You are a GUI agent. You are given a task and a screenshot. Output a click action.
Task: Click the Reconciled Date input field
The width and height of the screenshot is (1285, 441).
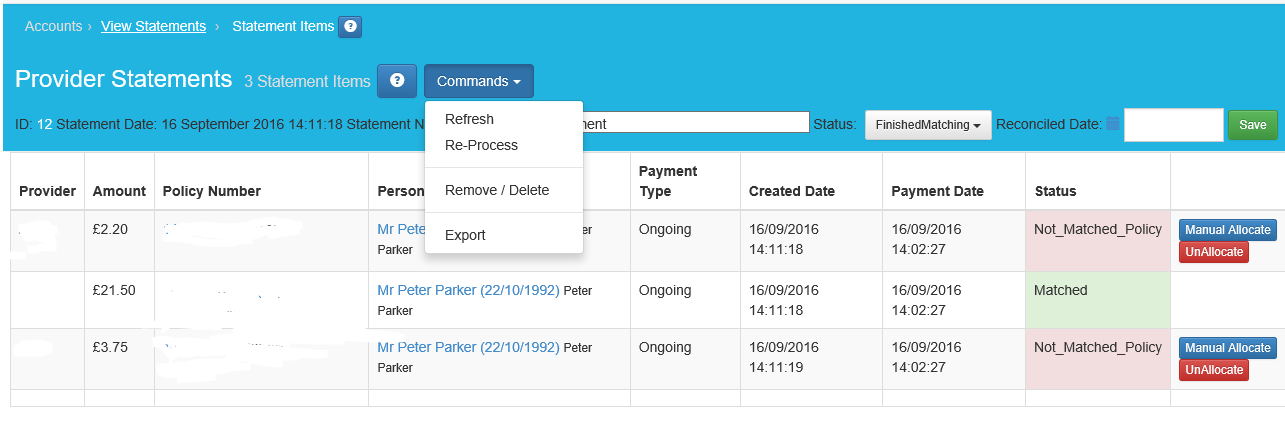pos(1173,125)
